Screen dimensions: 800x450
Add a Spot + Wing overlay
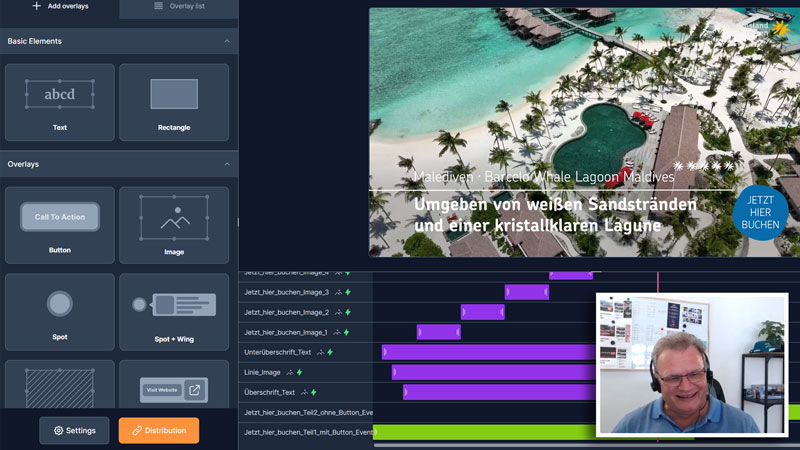[174, 311]
